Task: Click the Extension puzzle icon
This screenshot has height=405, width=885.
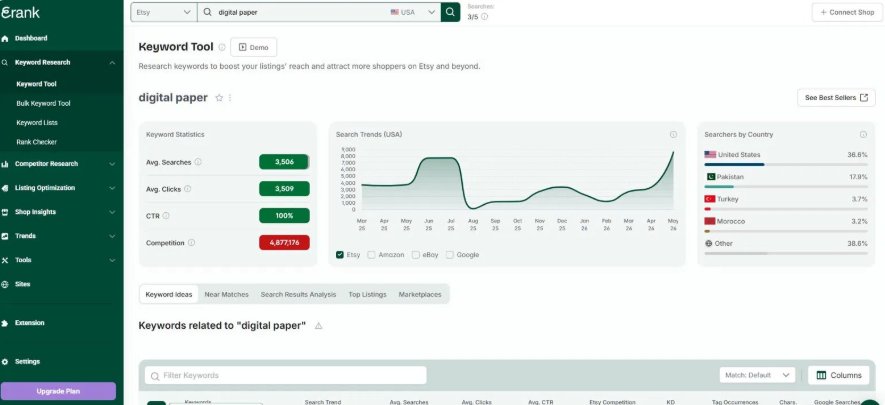Action: point(5,323)
